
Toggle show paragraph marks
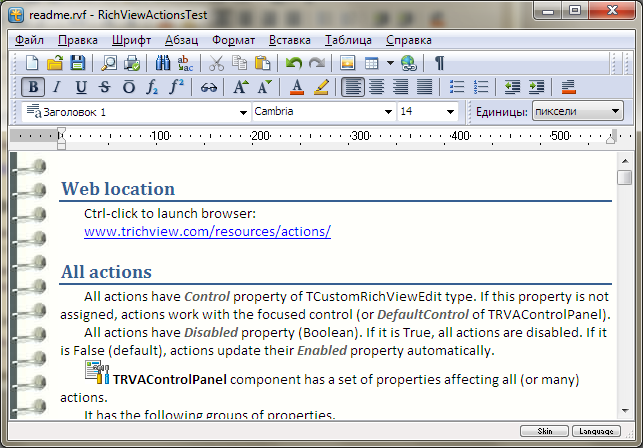pos(439,63)
